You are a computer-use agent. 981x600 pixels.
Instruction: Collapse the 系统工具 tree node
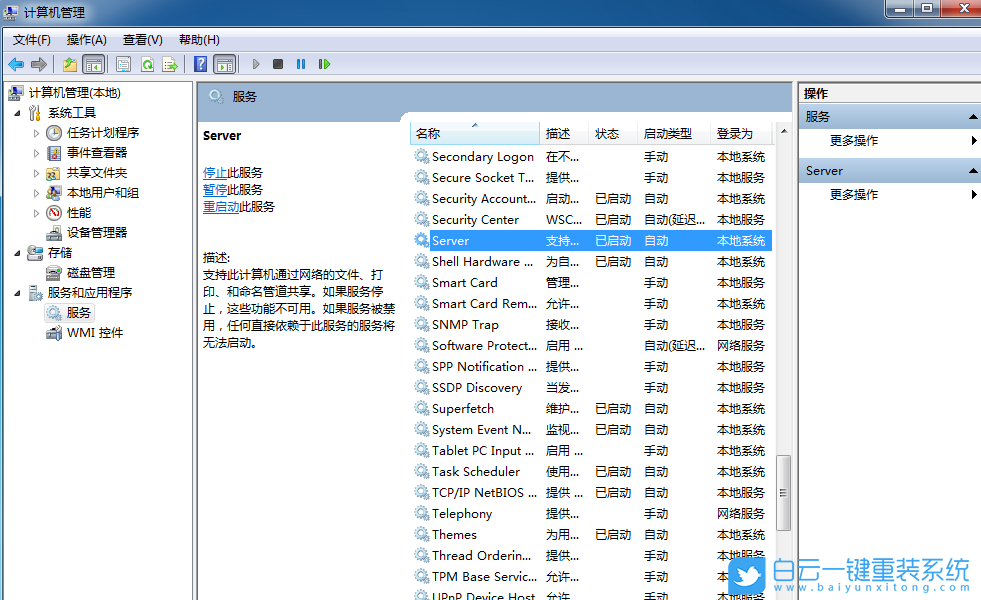tap(18, 113)
